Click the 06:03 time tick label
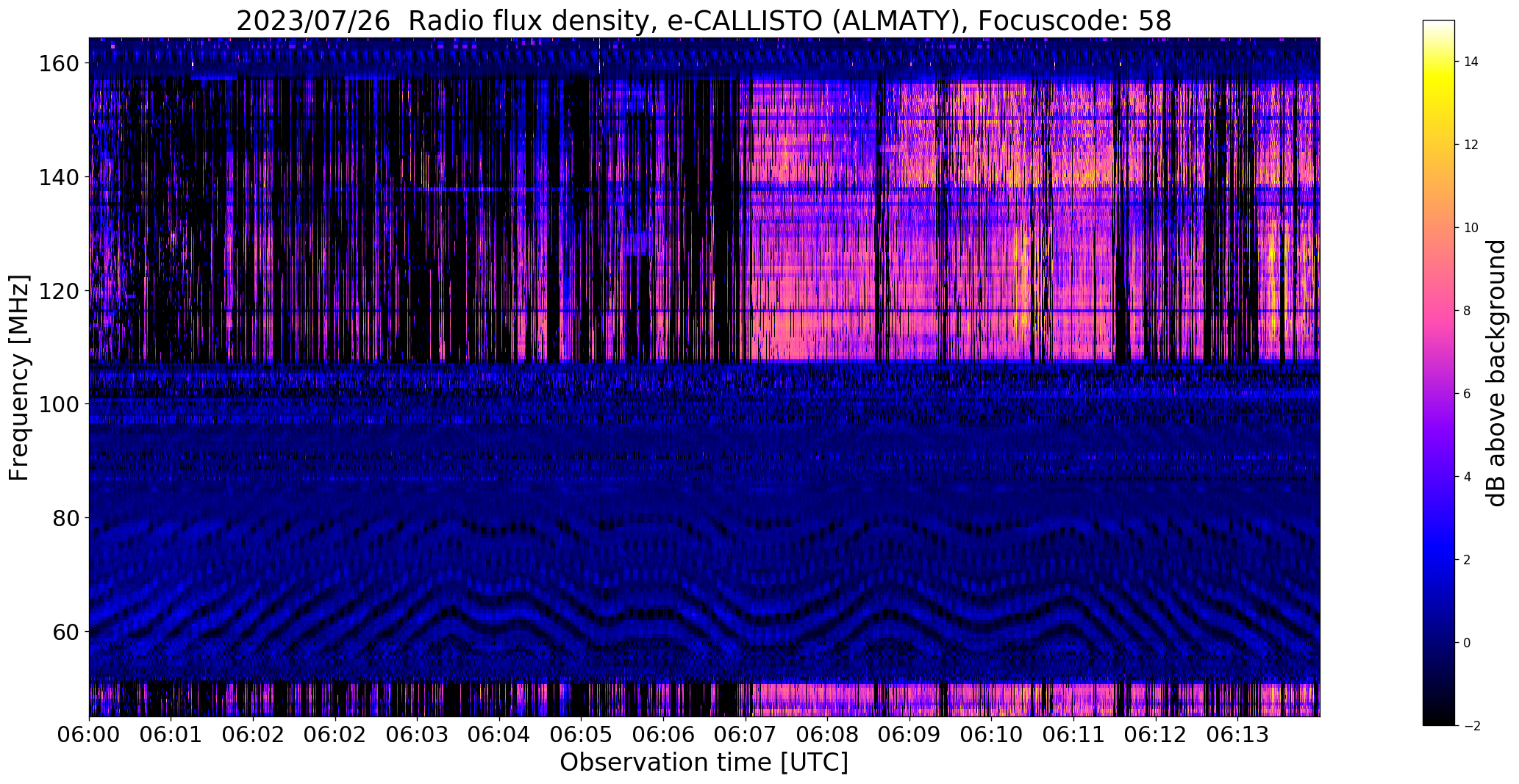1519x784 pixels. (417, 735)
